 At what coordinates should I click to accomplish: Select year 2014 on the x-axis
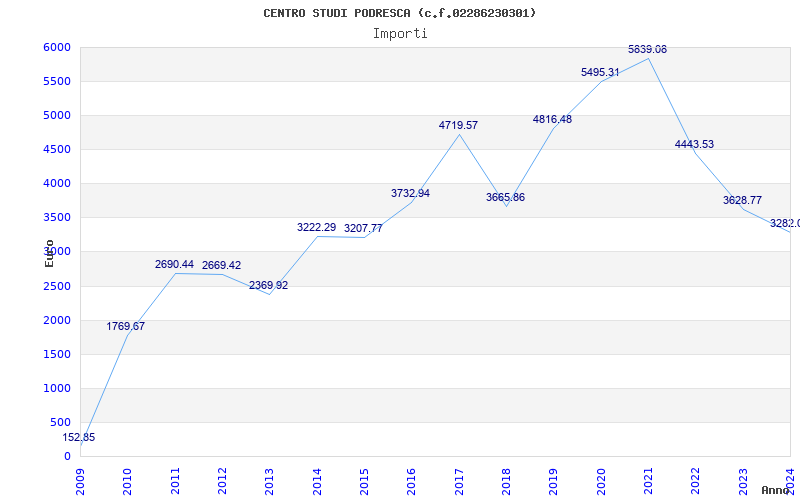coord(317,481)
